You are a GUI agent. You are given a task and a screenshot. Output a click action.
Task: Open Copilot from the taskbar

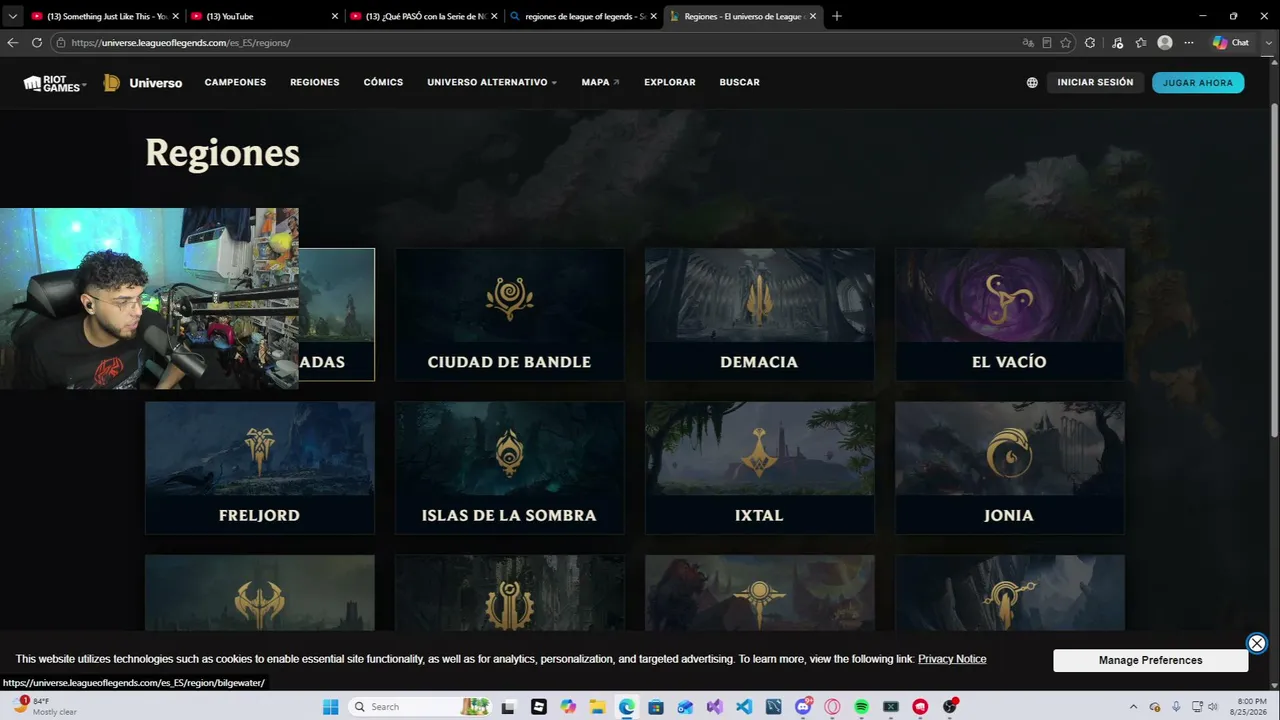[568, 707]
